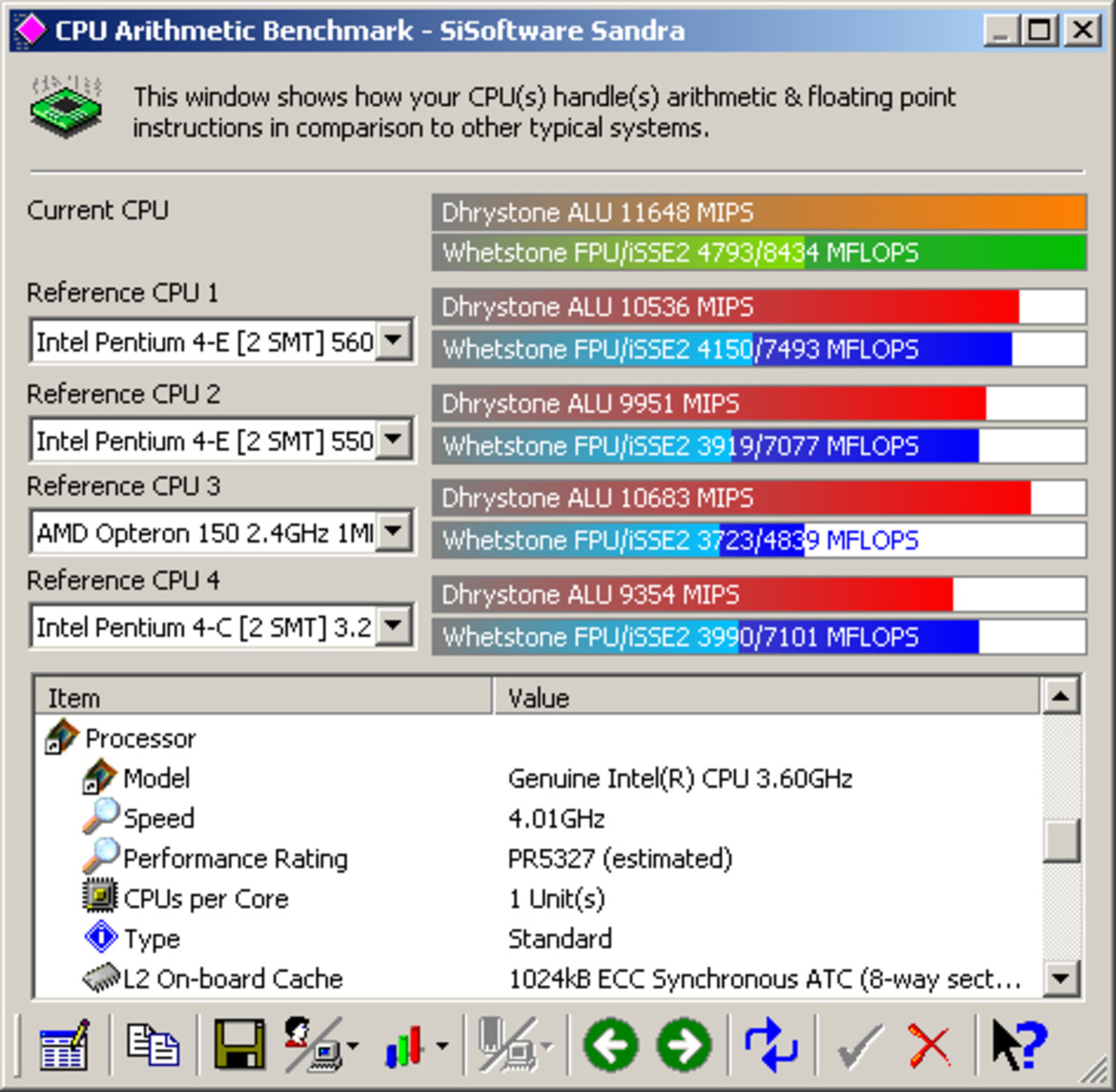1116x1092 pixels.
Task: Open the Reference CPU 2 dropdown
Action: [x=394, y=440]
